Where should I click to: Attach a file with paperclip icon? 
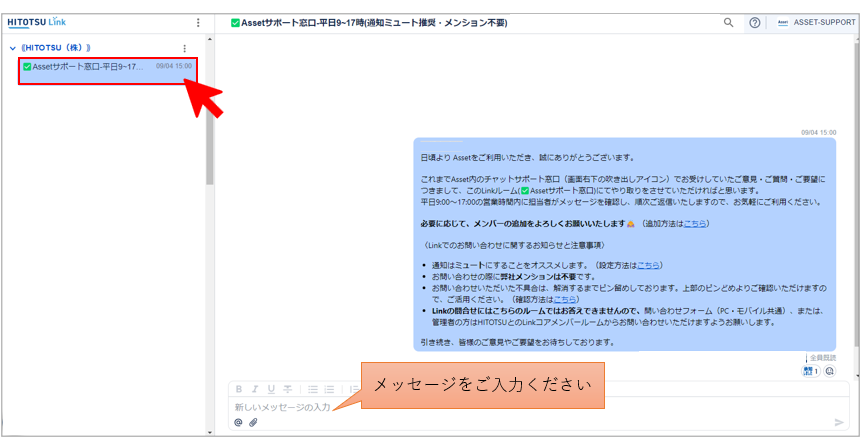[x=253, y=422]
